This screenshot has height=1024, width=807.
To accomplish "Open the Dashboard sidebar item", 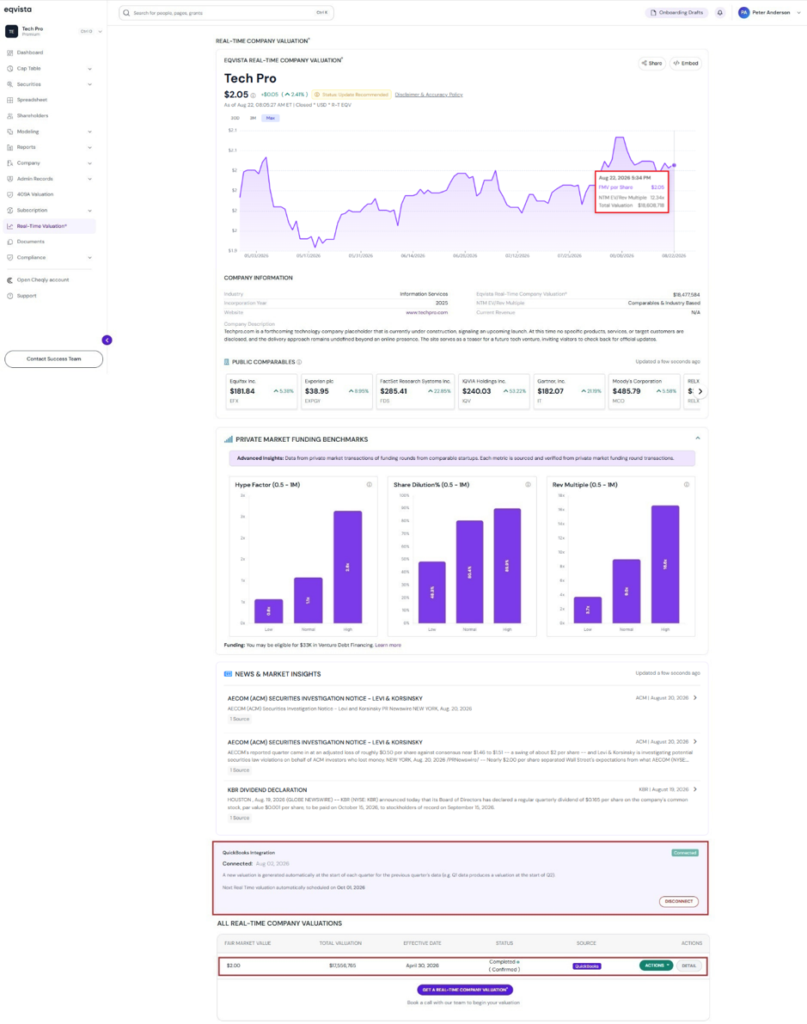I will pyautogui.click(x=30, y=52).
